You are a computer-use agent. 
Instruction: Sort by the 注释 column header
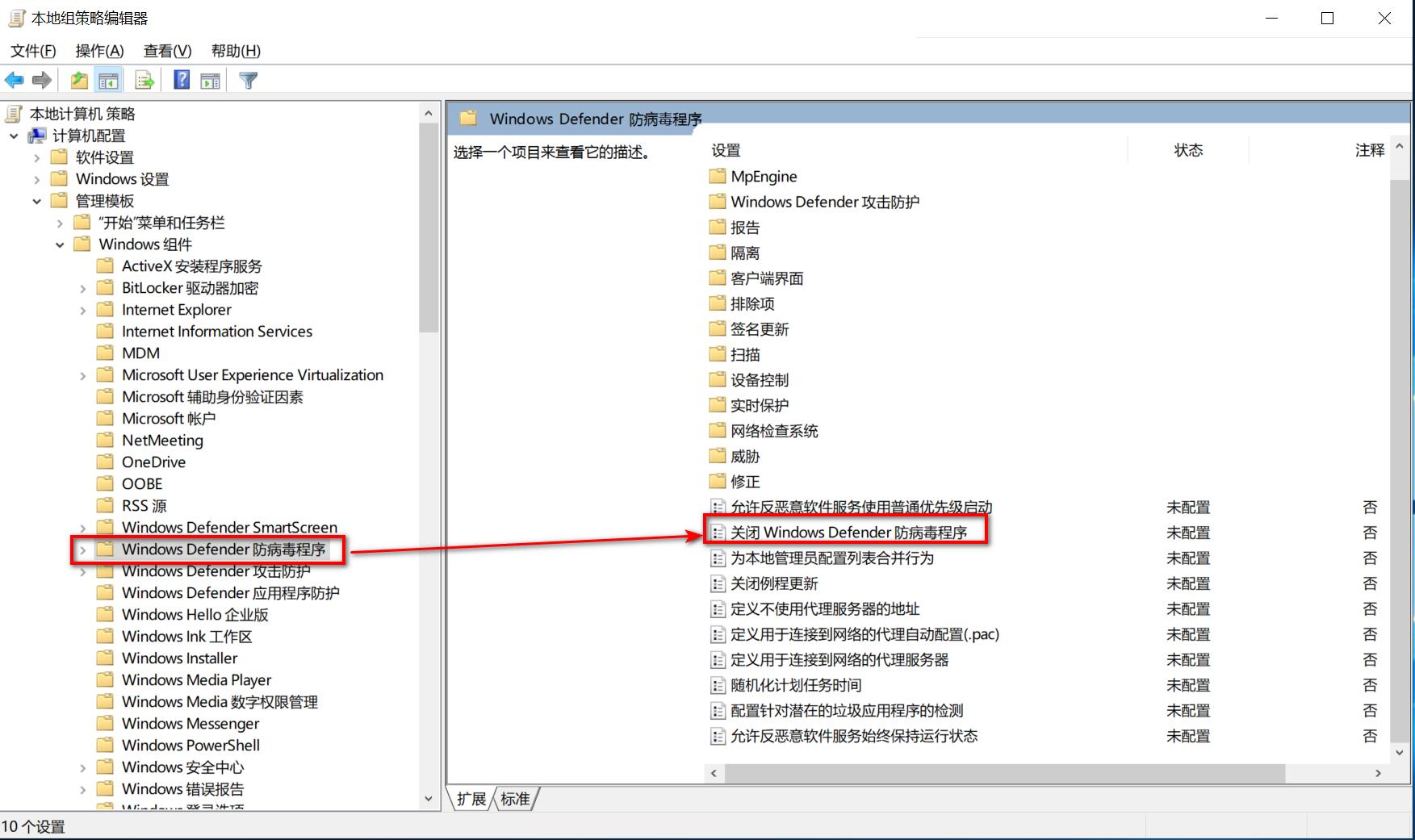1370,150
